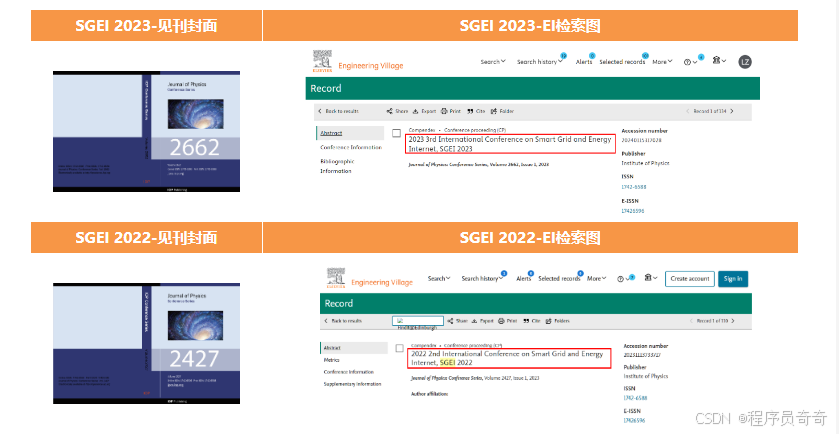Click 'Author affiliation:' text in SGEI 2022
The width and height of the screenshot is (839, 434).
pos(430,394)
